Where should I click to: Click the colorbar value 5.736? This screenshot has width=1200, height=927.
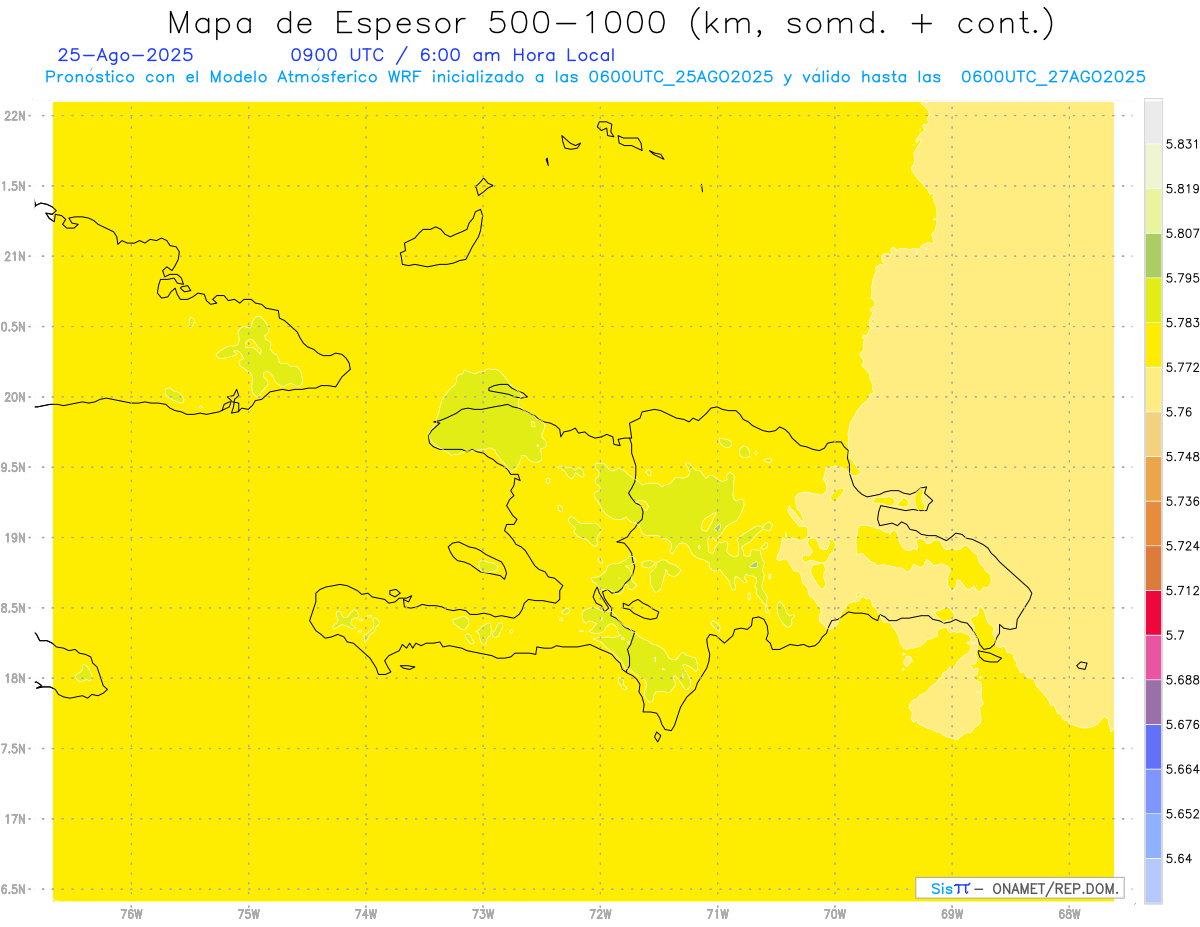(x=1183, y=501)
